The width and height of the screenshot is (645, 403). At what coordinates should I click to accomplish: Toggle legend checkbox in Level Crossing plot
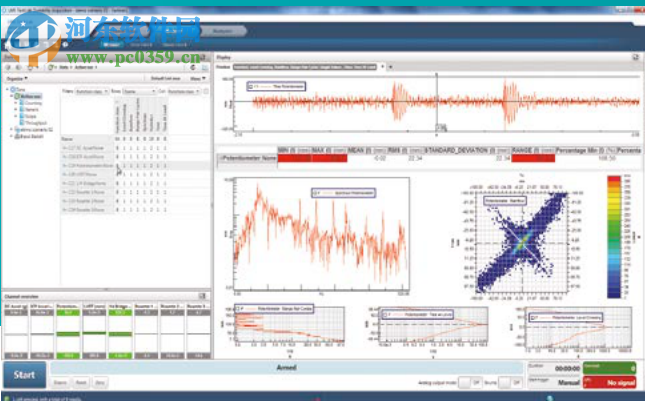tap(533, 317)
